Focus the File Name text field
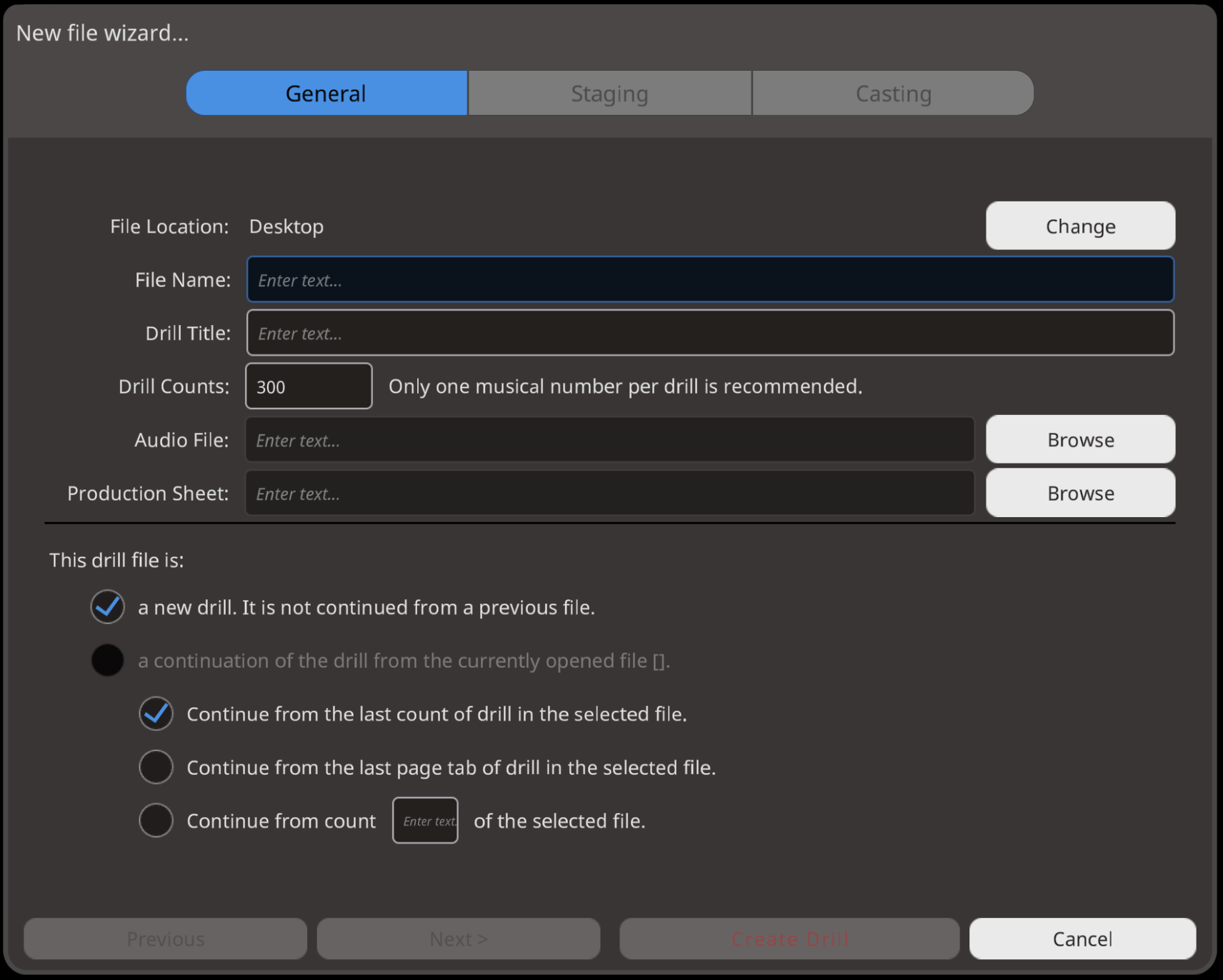 click(709, 280)
